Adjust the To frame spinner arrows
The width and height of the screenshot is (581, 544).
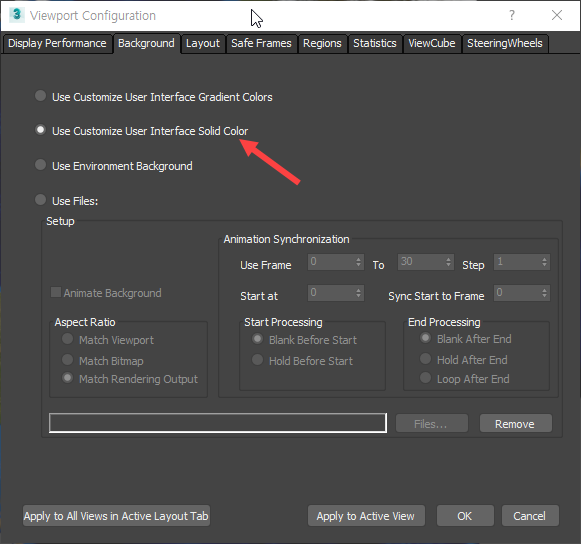[x=448, y=262]
